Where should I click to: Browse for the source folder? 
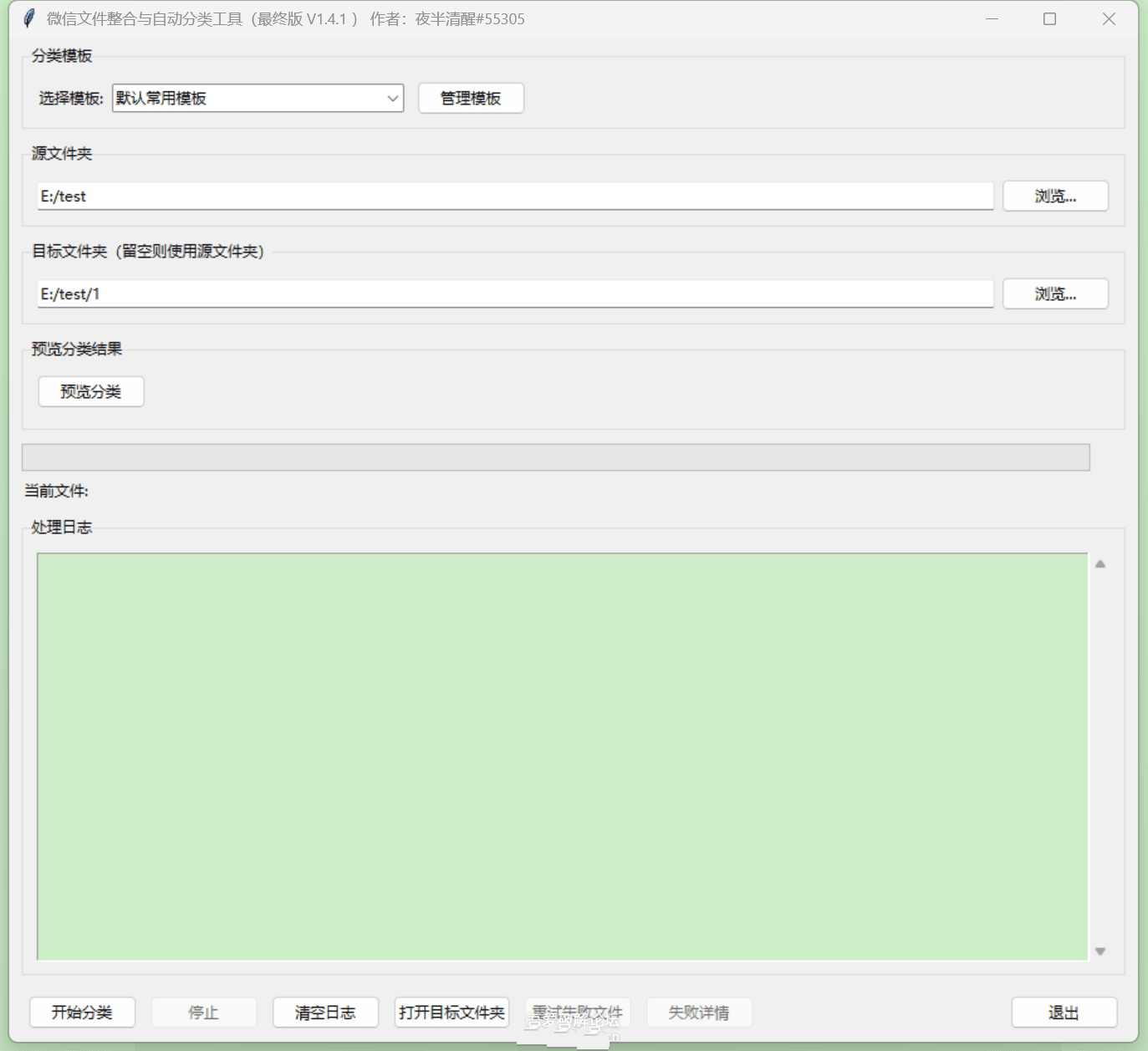[1055, 196]
